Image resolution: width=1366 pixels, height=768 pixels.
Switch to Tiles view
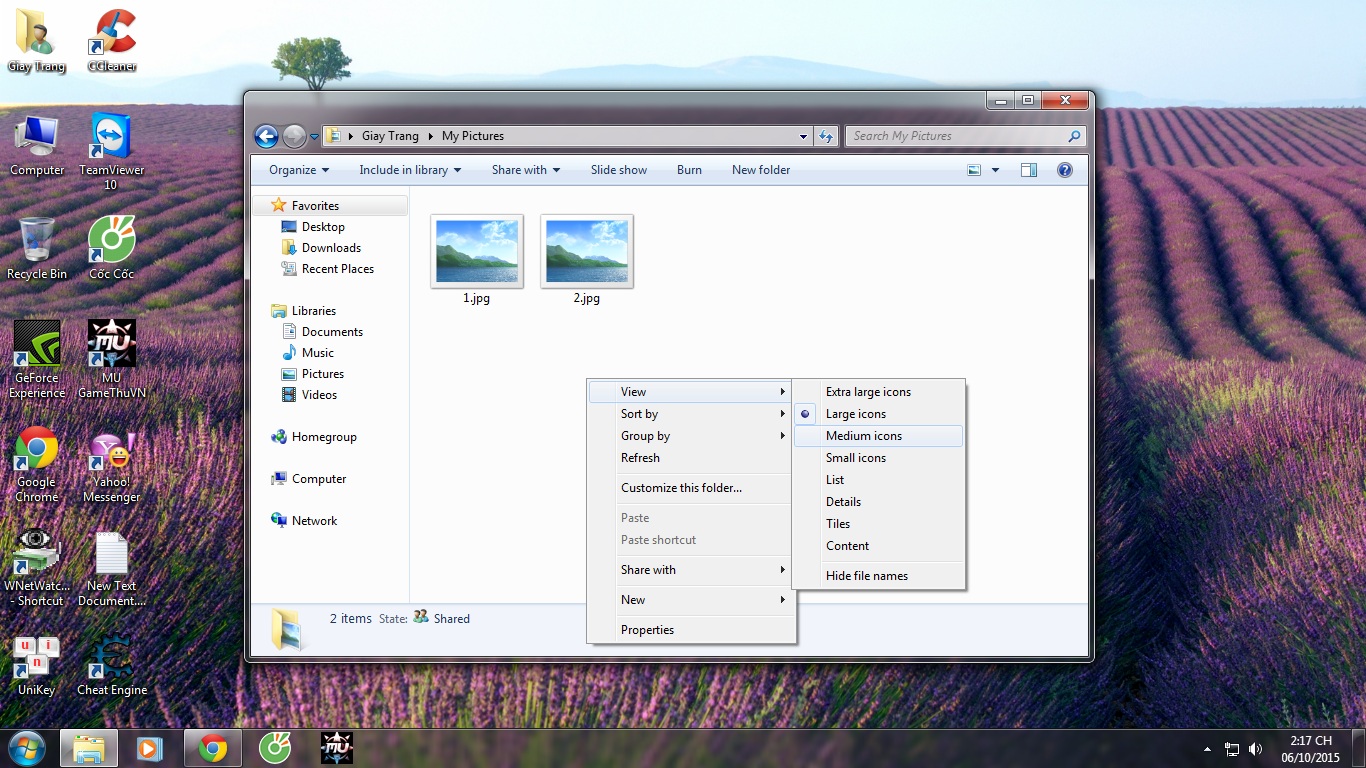click(878, 524)
